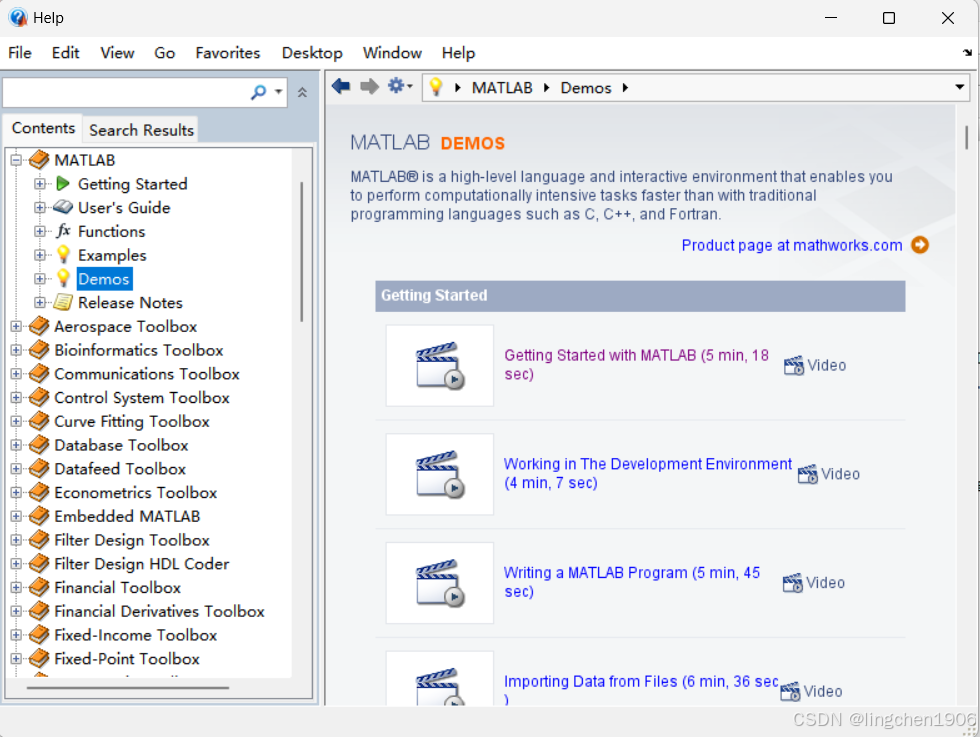Click inside the help search field

coord(125,93)
